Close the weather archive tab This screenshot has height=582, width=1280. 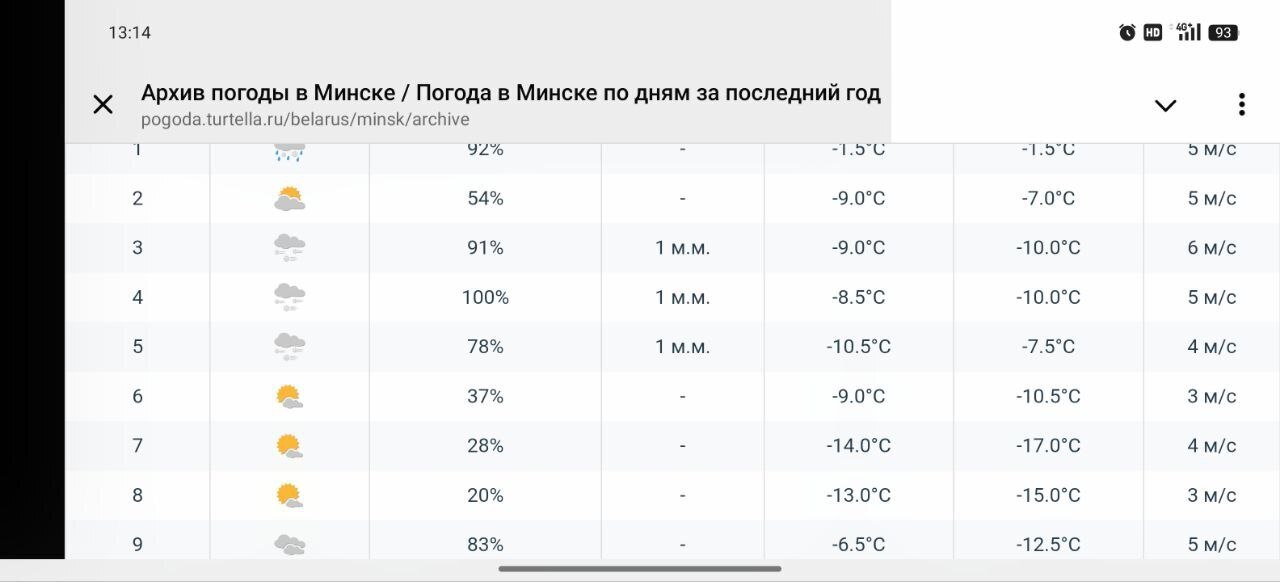(x=103, y=104)
